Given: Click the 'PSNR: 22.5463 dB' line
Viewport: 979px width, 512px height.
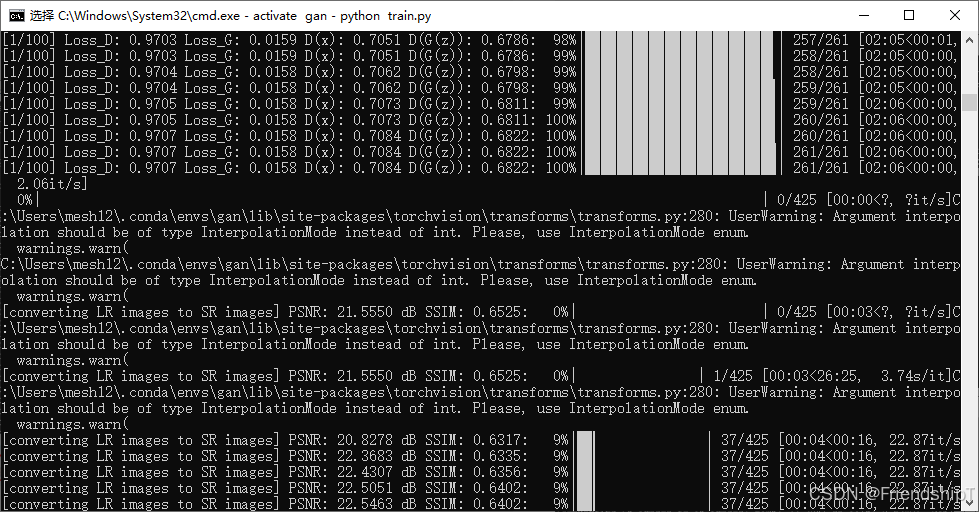Looking at the screenshot, I should tap(480, 503).
